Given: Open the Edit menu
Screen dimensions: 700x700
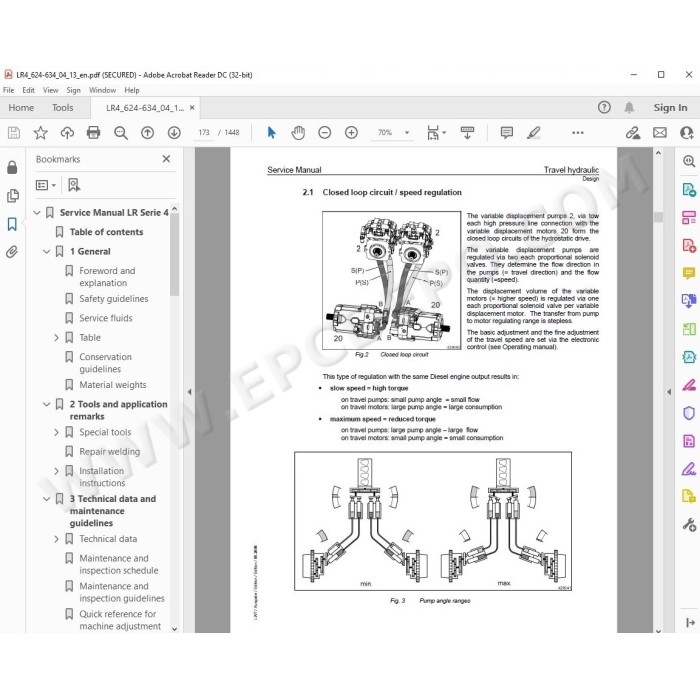Looking at the screenshot, I should pyautogui.click(x=29, y=90).
